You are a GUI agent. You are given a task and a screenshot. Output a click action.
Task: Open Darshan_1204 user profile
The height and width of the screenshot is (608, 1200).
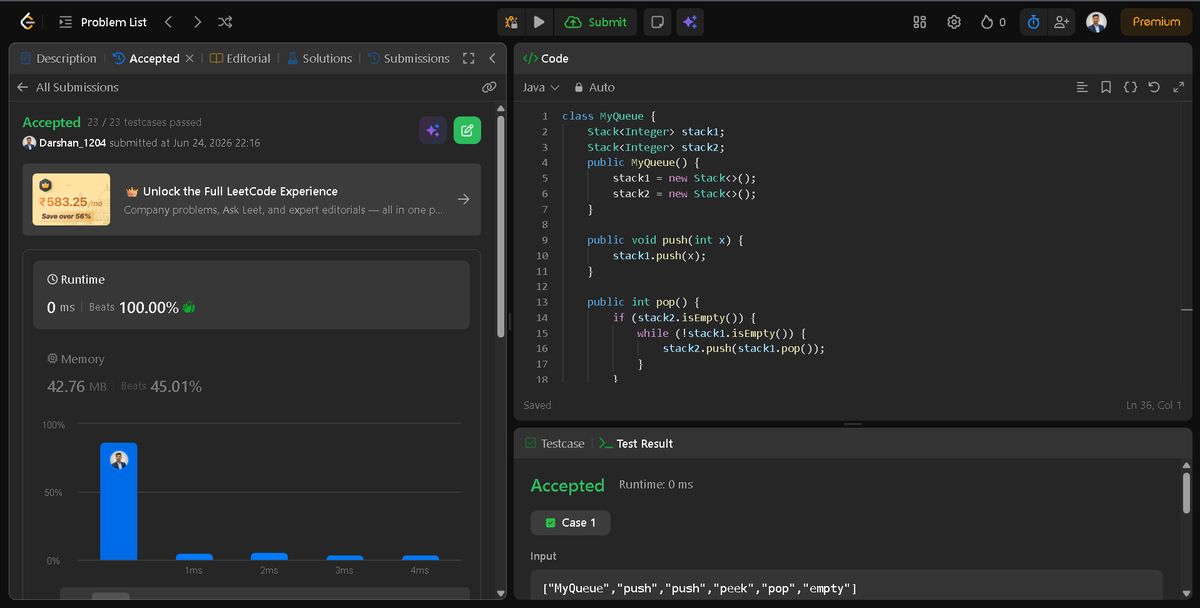coord(72,143)
